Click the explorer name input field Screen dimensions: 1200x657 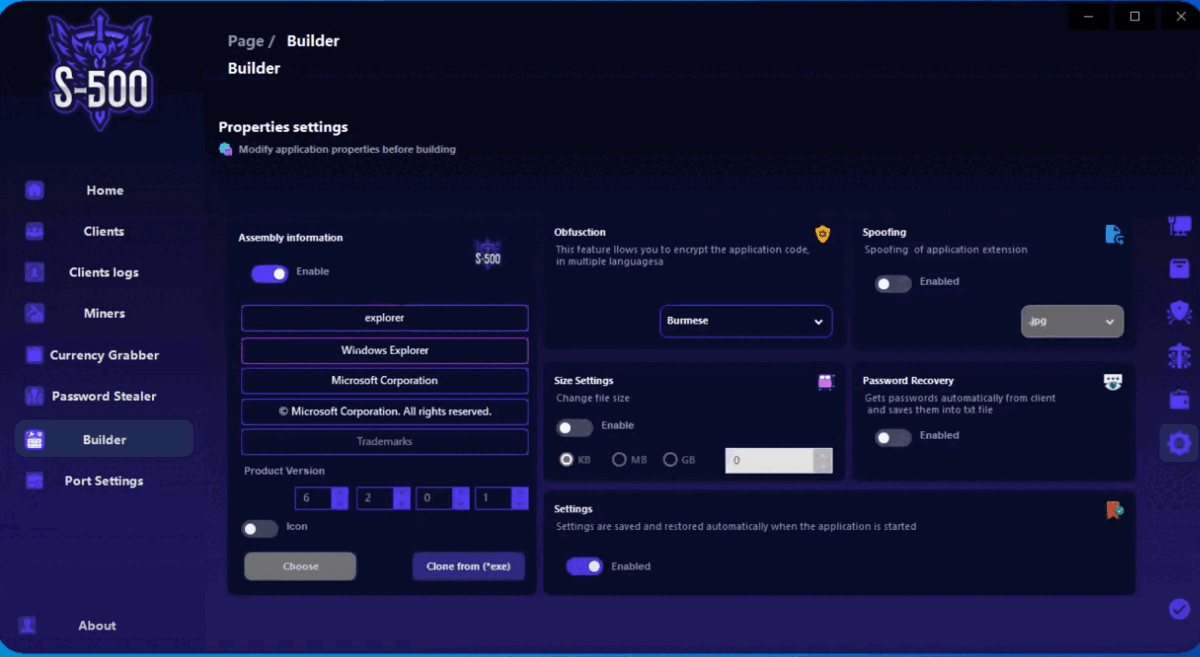pos(384,318)
